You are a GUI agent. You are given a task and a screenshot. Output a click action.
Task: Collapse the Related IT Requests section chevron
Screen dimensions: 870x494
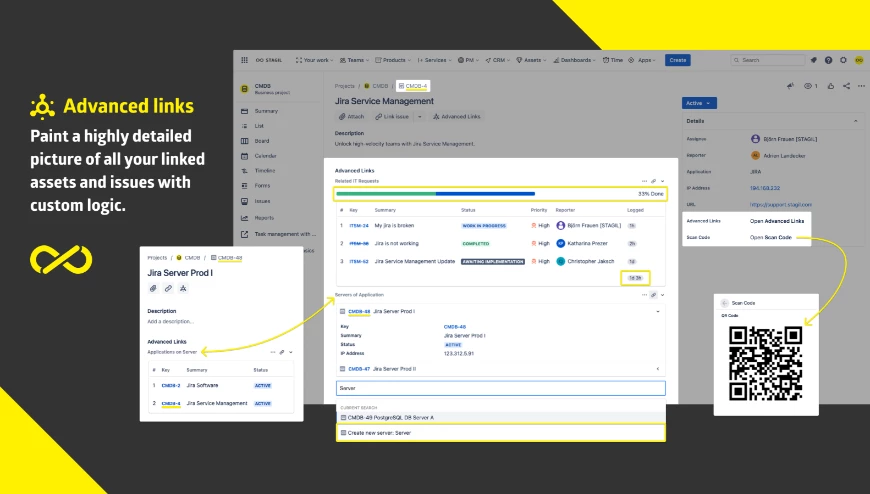[x=662, y=181]
